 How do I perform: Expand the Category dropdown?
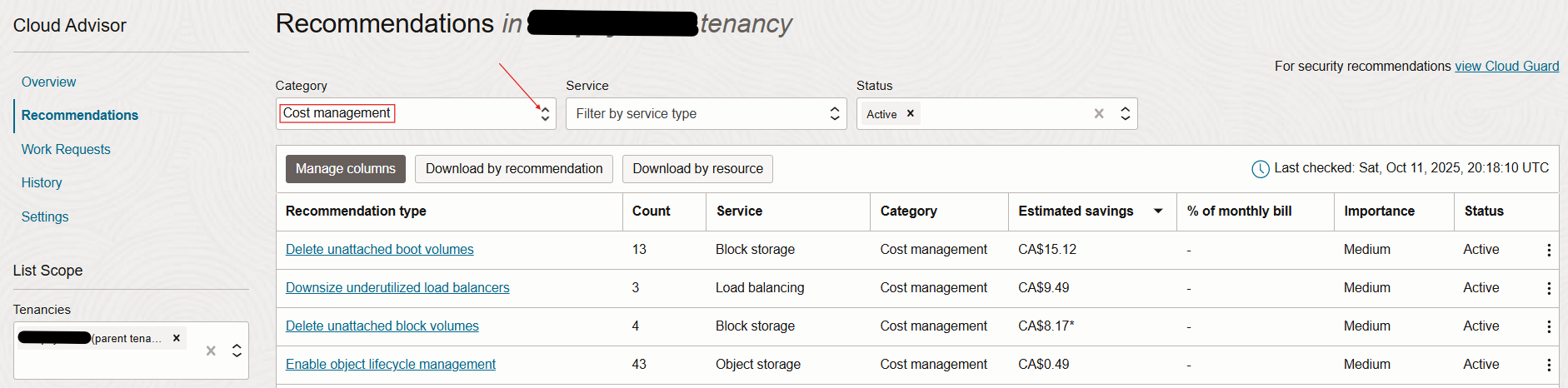[x=545, y=114]
